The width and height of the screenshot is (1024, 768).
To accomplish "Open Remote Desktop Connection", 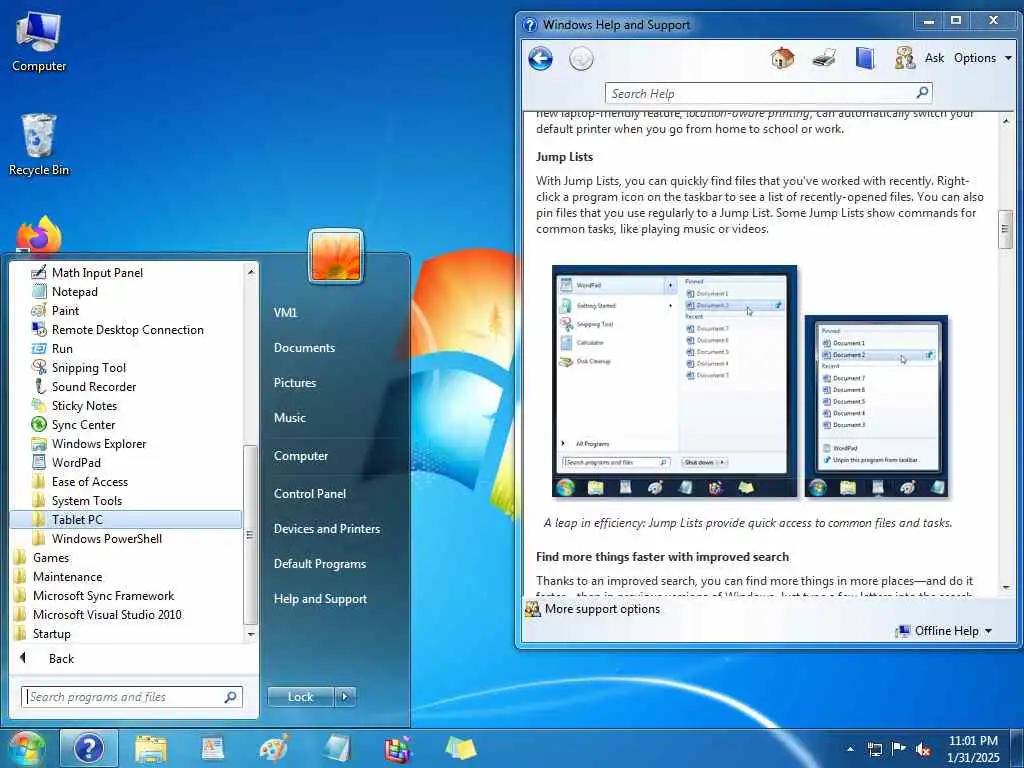I will pos(127,330).
